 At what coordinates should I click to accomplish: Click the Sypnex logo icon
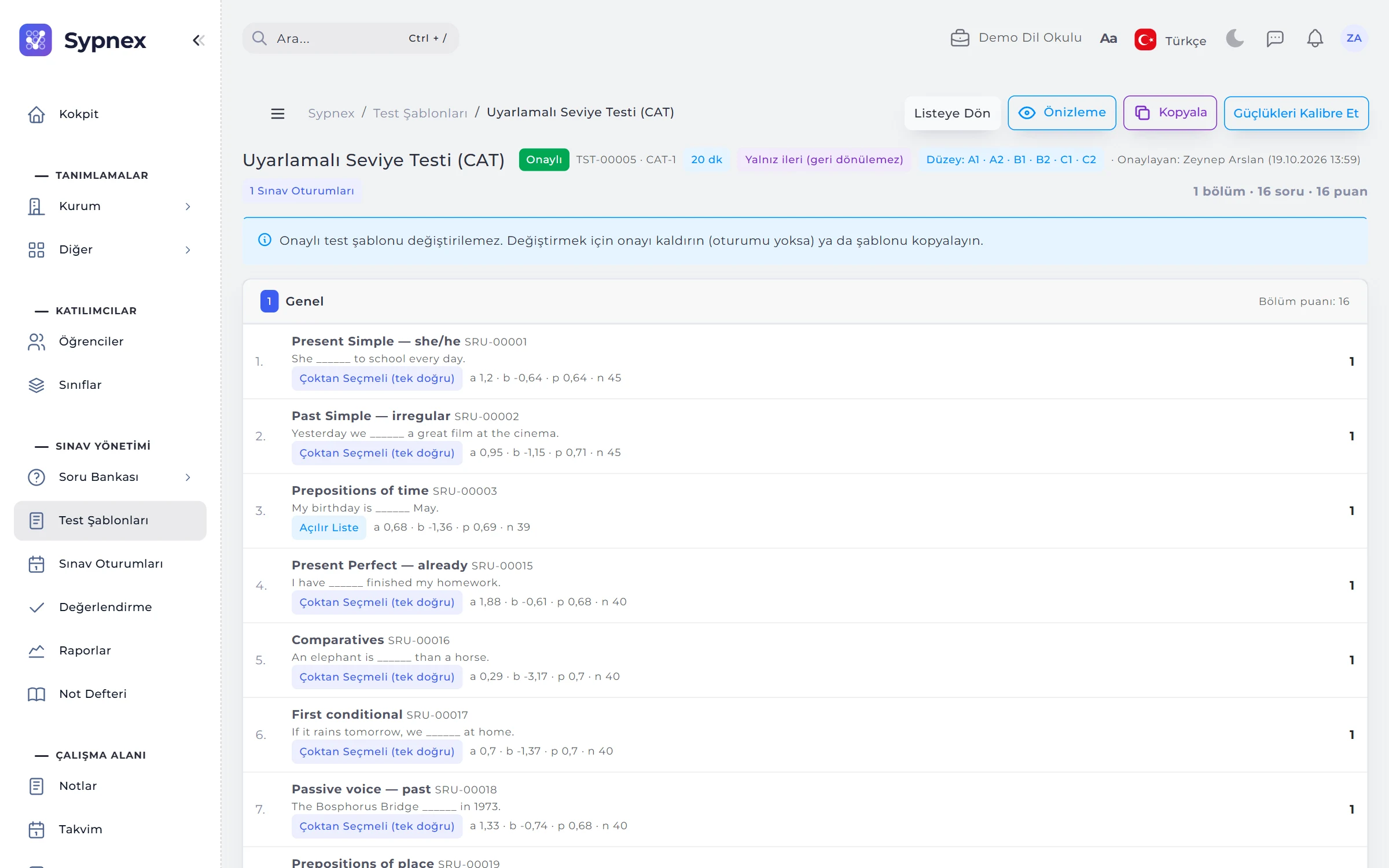35,40
